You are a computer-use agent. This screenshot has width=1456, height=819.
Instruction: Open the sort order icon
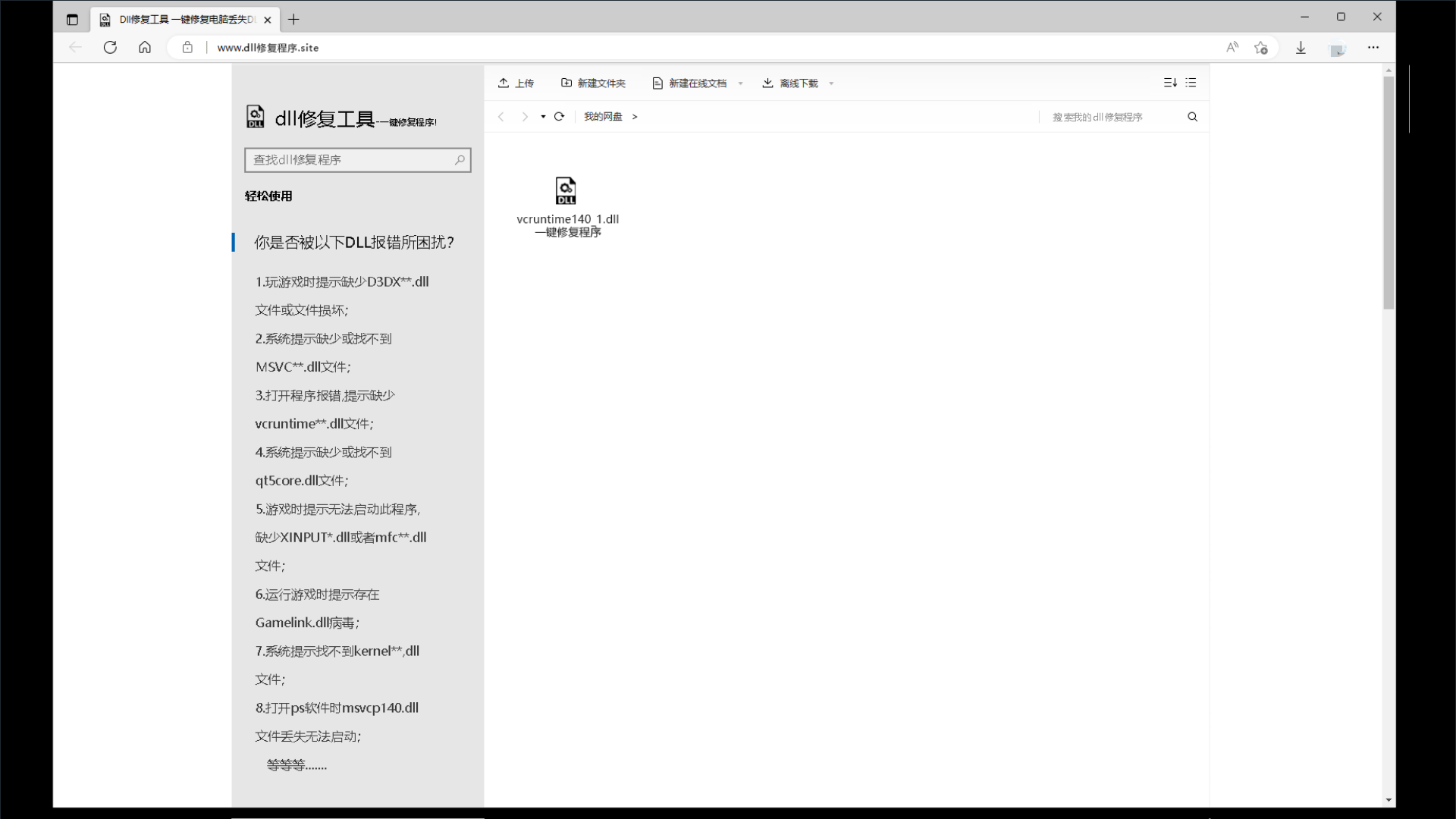1170,83
